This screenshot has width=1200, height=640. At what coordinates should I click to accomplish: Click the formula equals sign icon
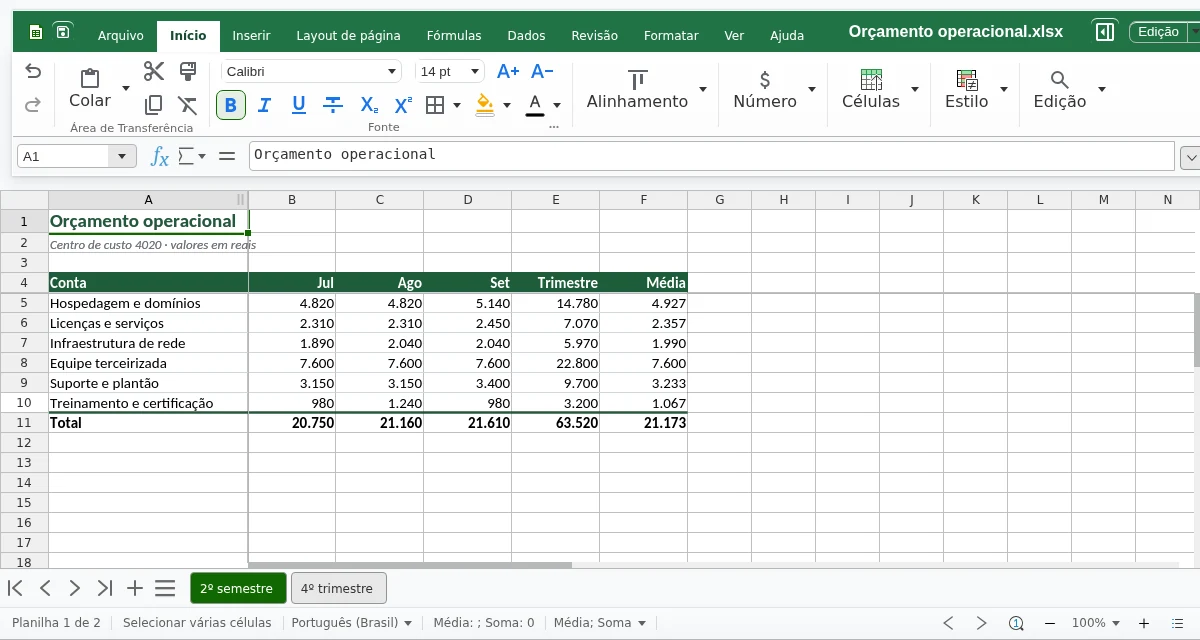tap(228, 156)
